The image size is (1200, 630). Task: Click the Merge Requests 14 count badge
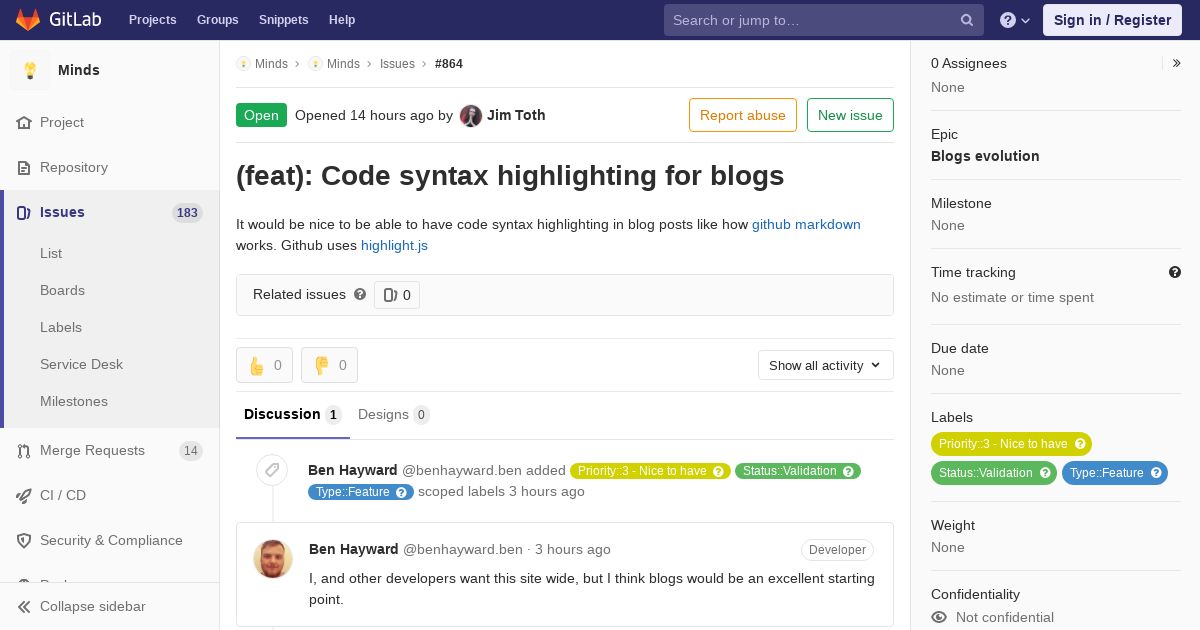coord(191,451)
